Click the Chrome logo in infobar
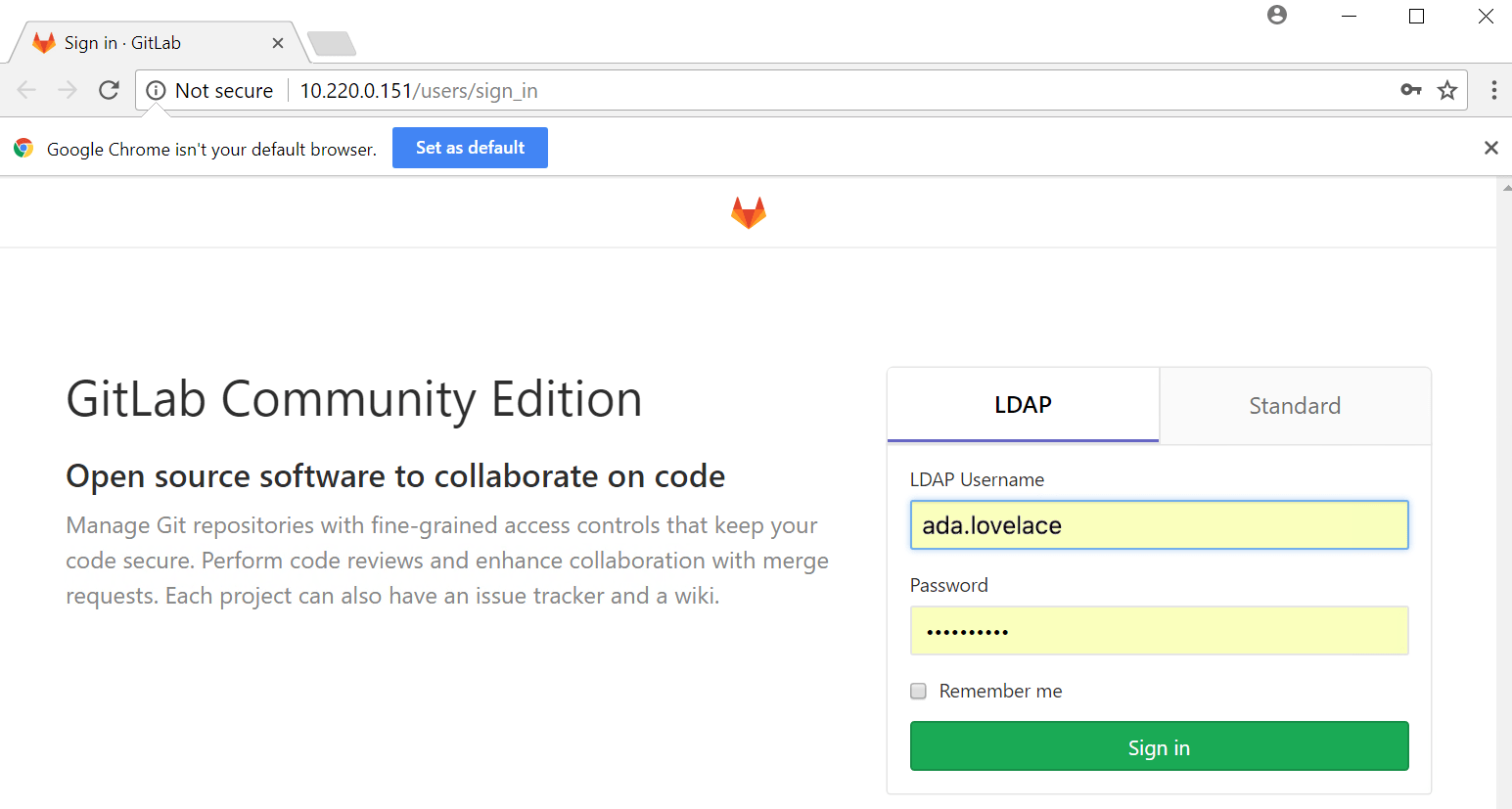 pyautogui.click(x=23, y=148)
